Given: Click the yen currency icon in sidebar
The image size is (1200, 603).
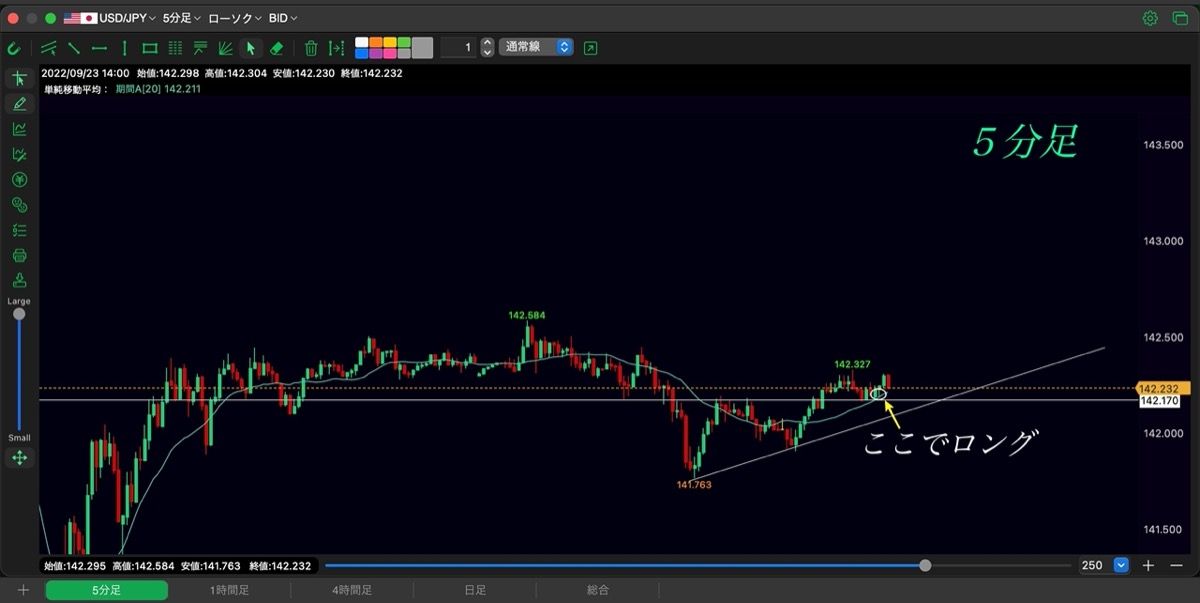Looking at the screenshot, I should pyautogui.click(x=19, y=180).
